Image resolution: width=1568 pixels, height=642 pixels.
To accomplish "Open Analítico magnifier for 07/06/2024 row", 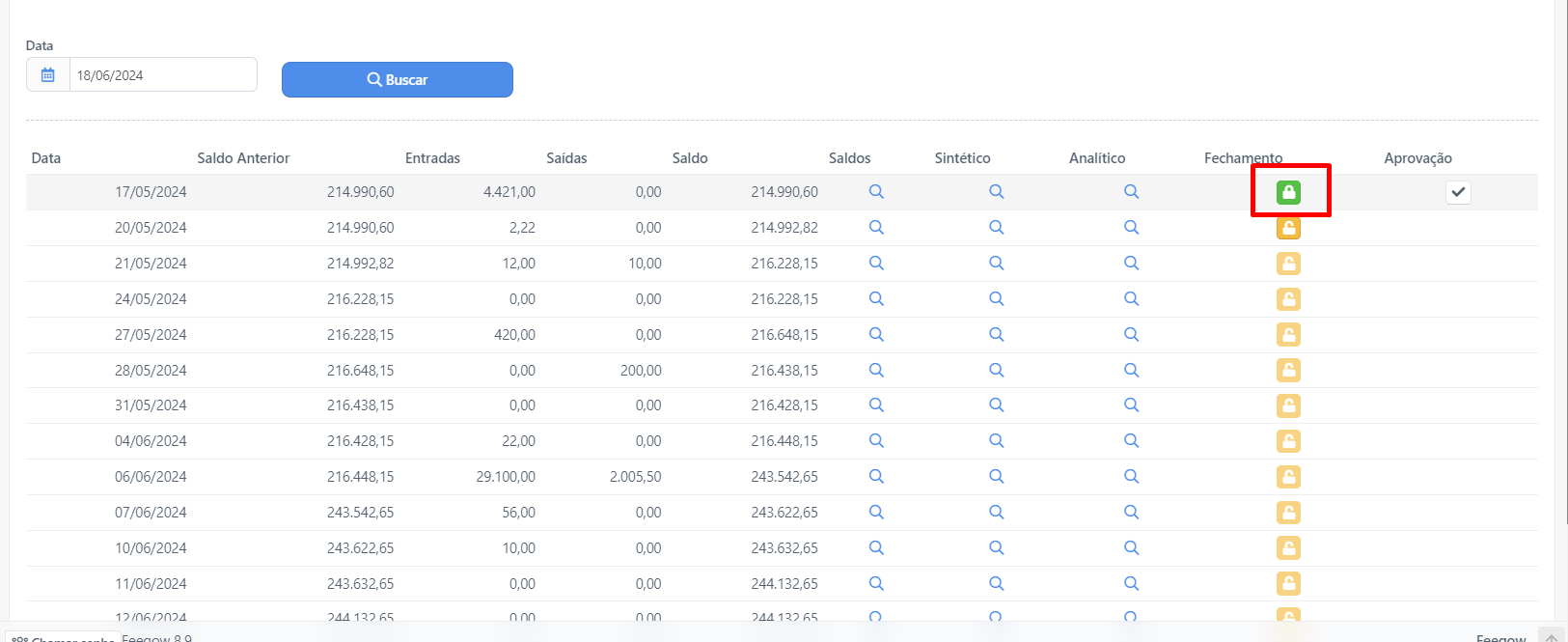I will tap(1131, 512).
